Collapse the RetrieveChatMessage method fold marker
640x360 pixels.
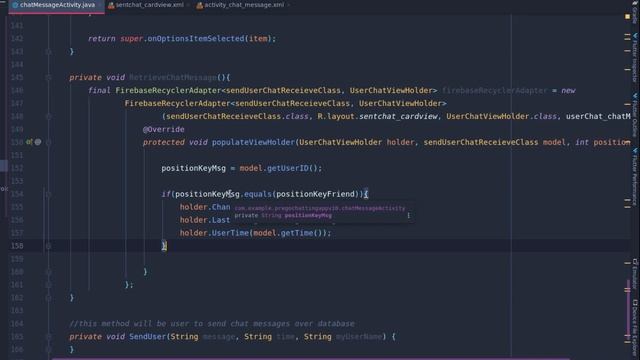click(49, 77)
